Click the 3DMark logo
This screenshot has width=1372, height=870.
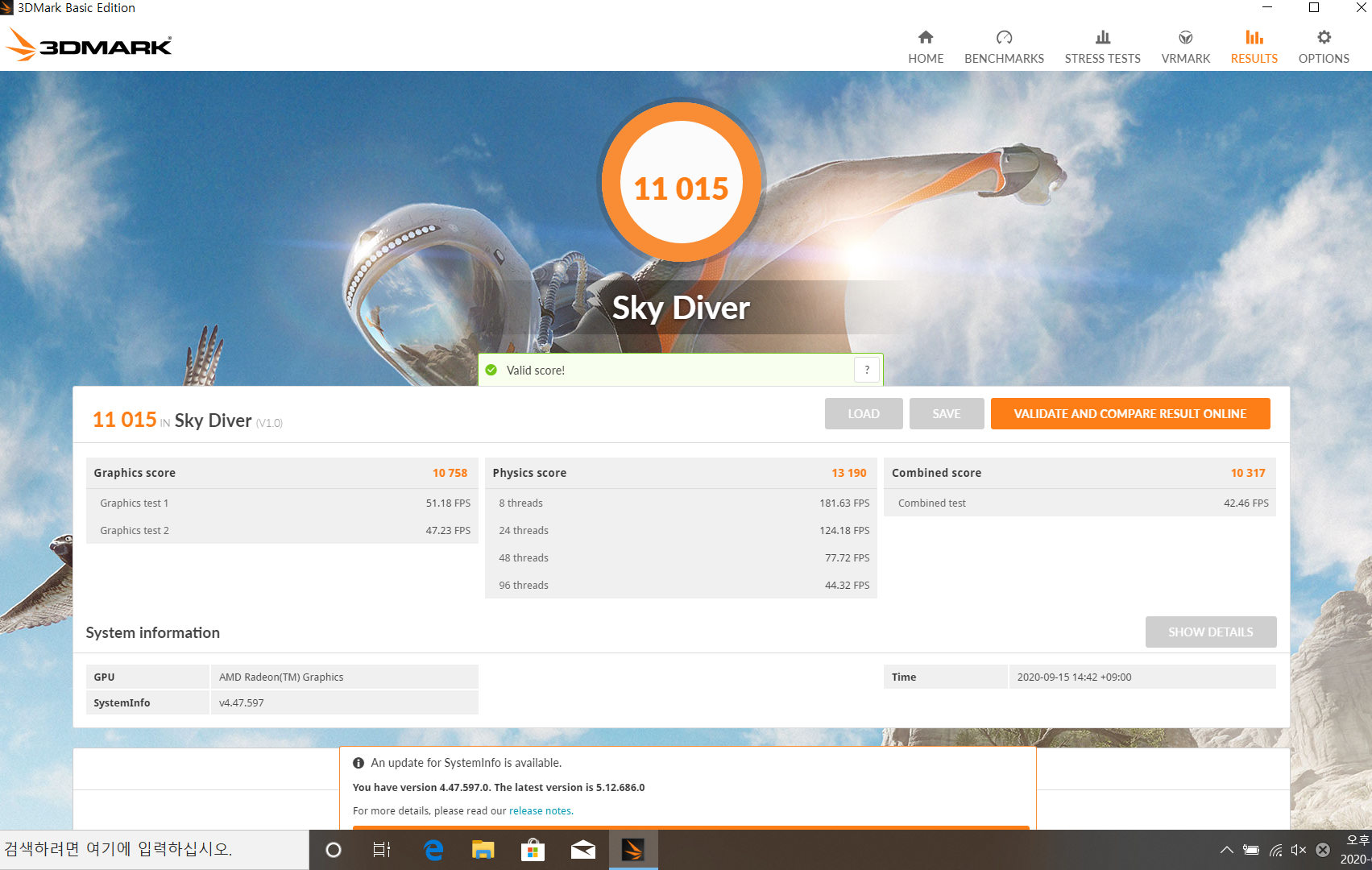point(89,45)
